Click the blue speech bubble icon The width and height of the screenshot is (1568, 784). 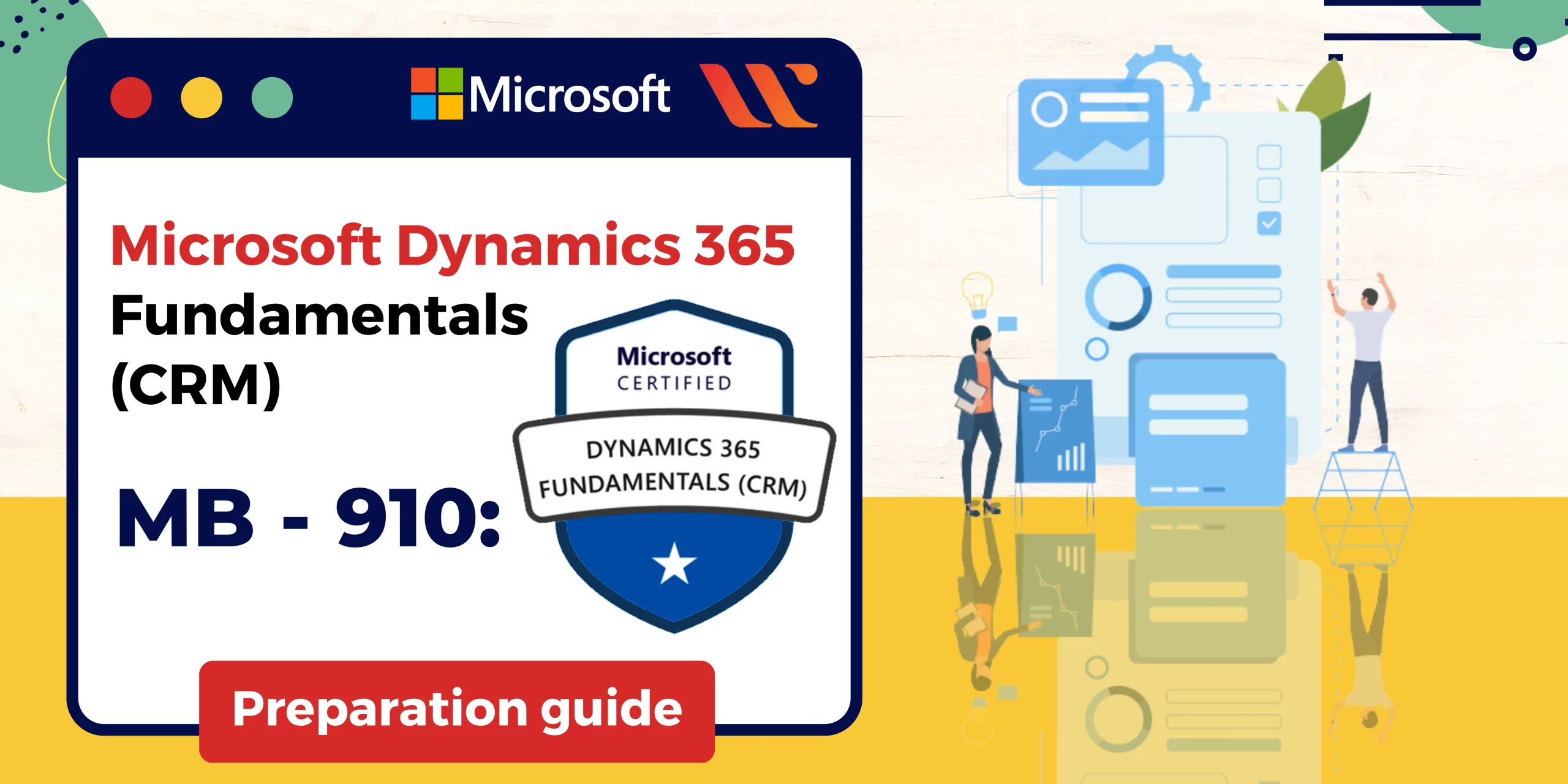pyautogui.click(x=1007, y=324)
